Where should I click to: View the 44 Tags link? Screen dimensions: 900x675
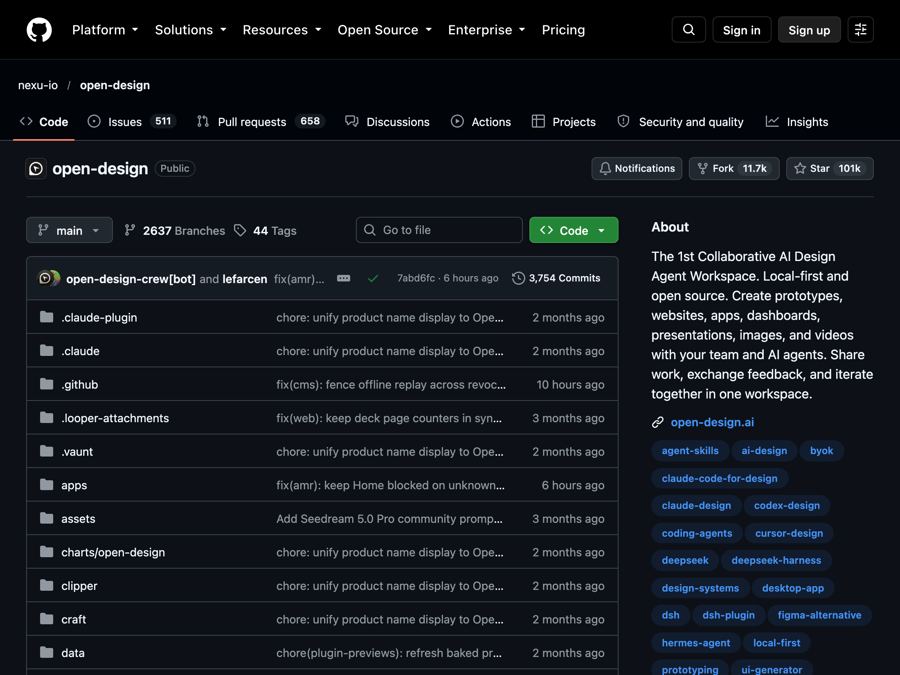point(265,231)
